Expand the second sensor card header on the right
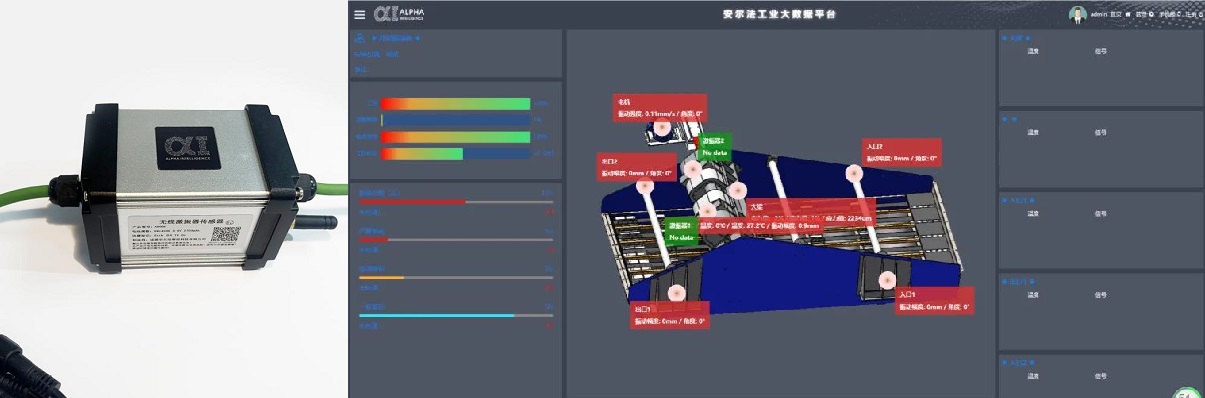 pyautogui.click(x=1011, y=119)
